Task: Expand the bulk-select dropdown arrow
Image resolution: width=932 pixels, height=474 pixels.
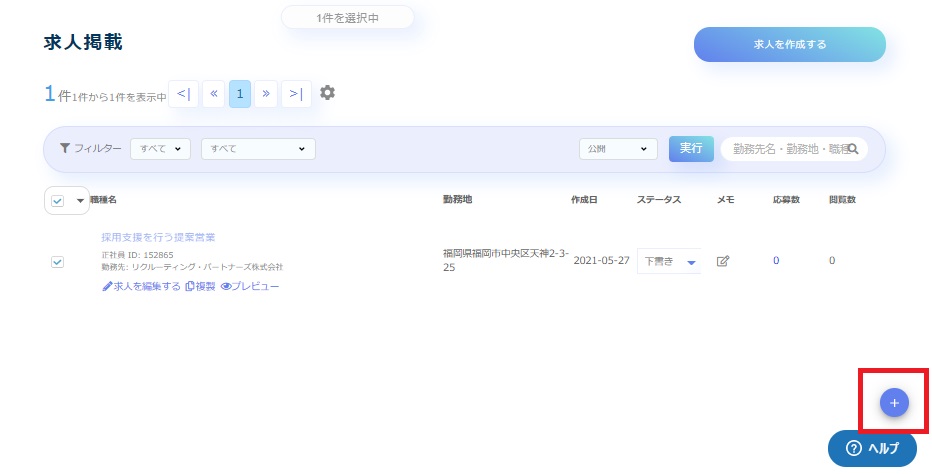Action: pos(80,201)
